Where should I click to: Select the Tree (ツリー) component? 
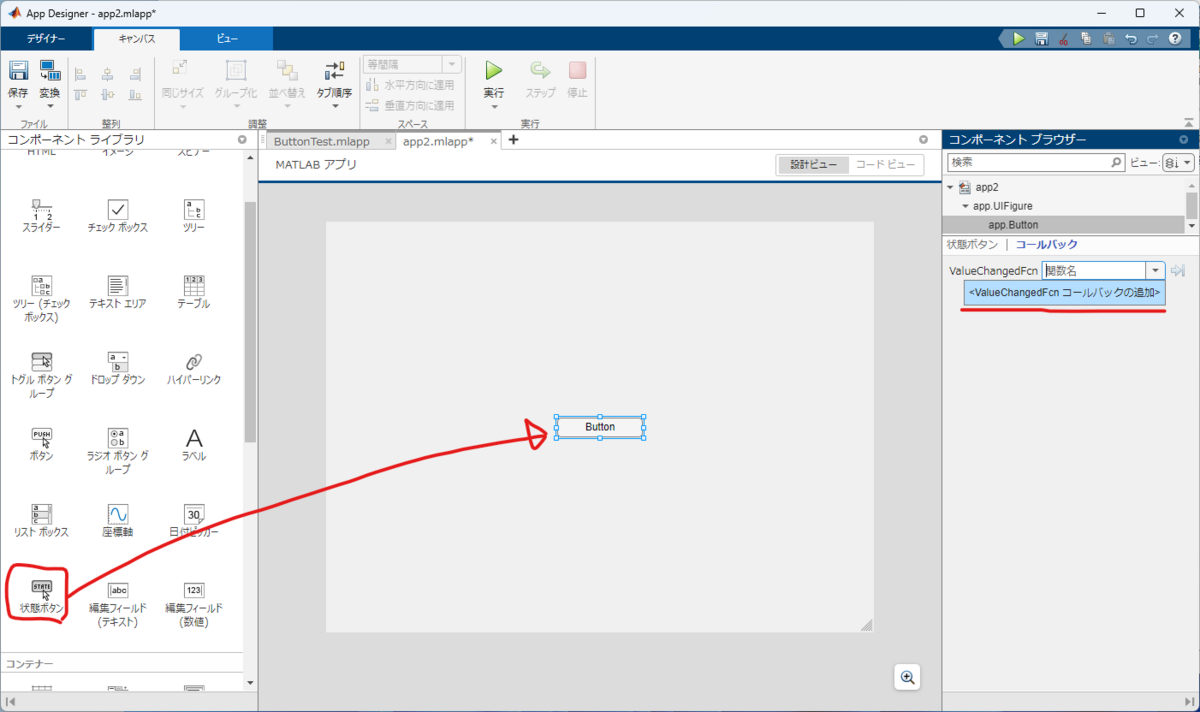tap(194, 216)
